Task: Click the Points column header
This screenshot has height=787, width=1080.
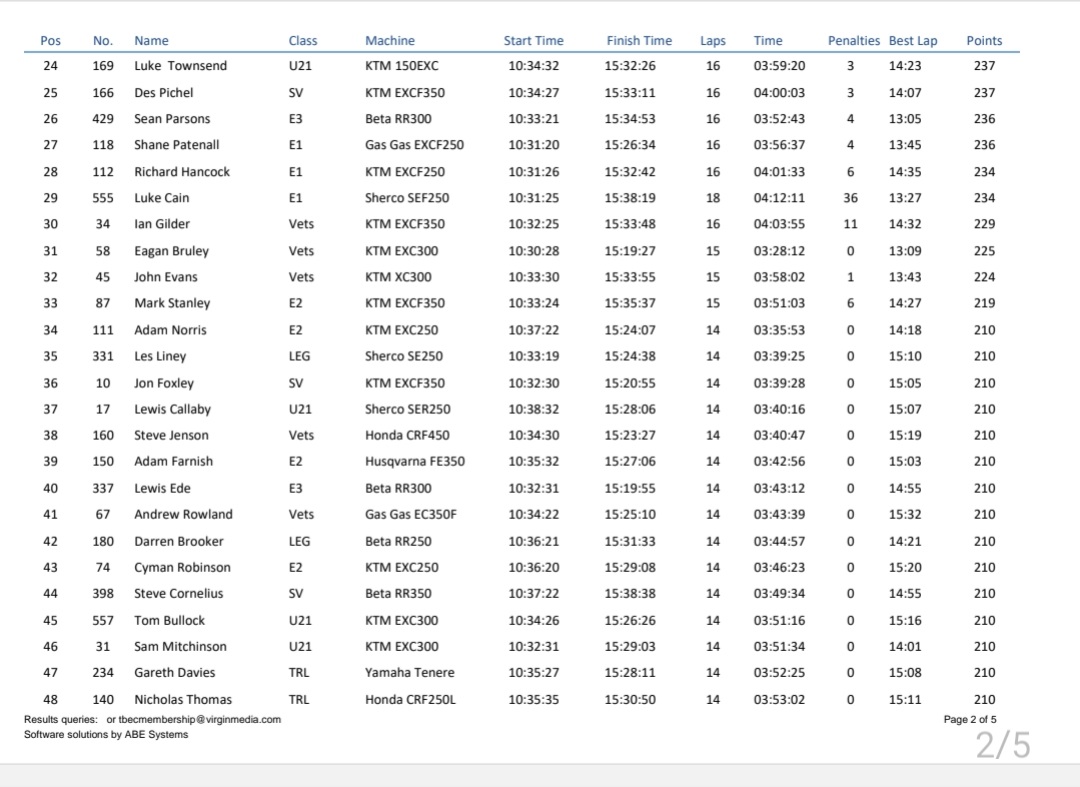Action: click(984, 41)
